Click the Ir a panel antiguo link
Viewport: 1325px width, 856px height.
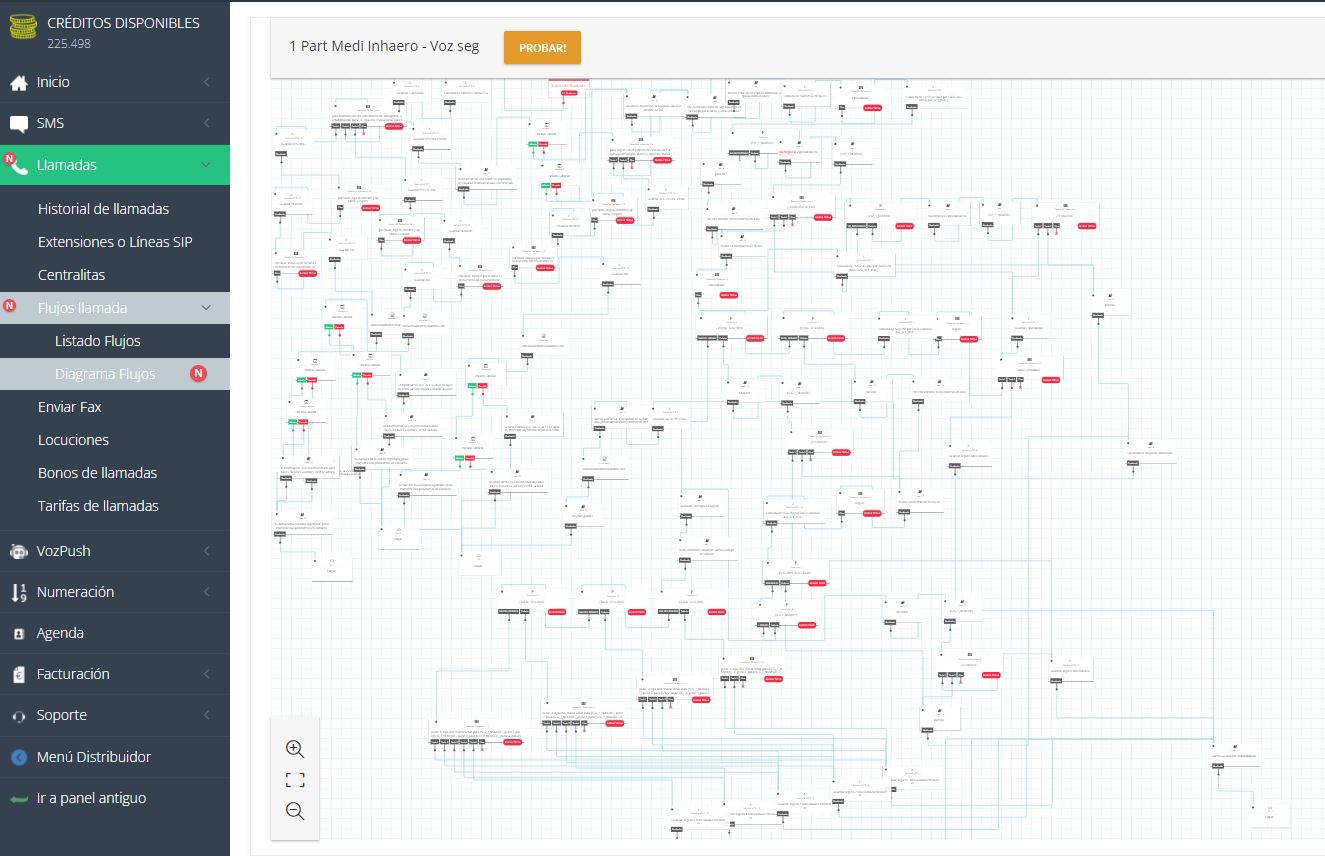pos(91,798)
